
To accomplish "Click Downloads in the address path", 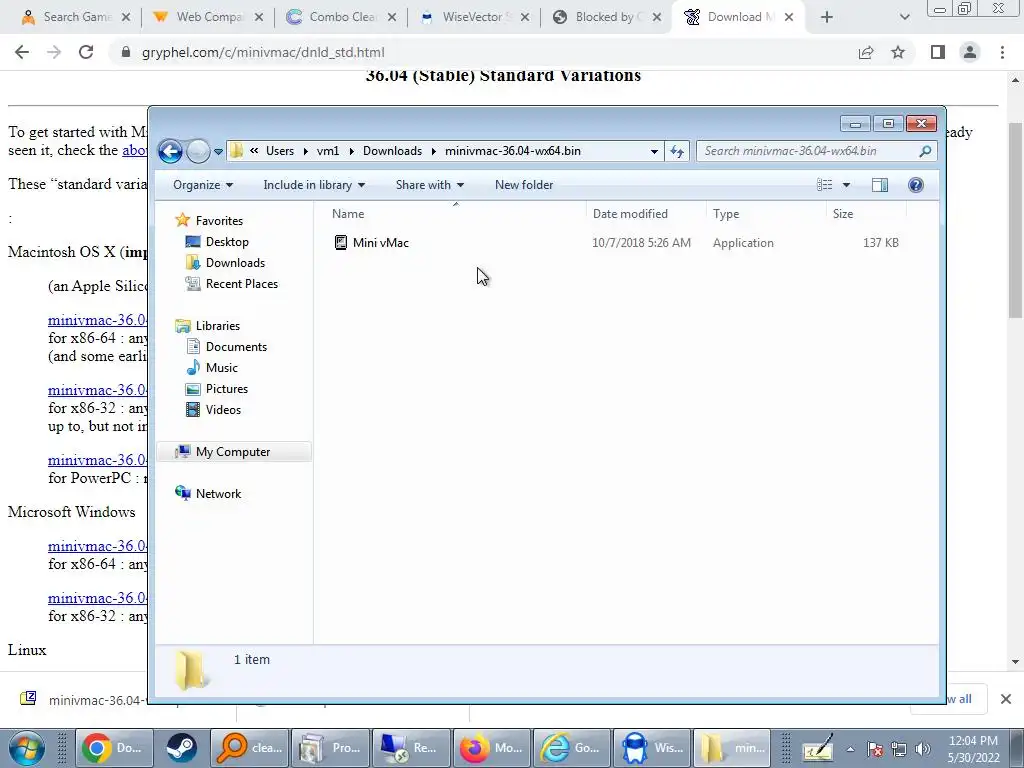I will coord(392,152).
